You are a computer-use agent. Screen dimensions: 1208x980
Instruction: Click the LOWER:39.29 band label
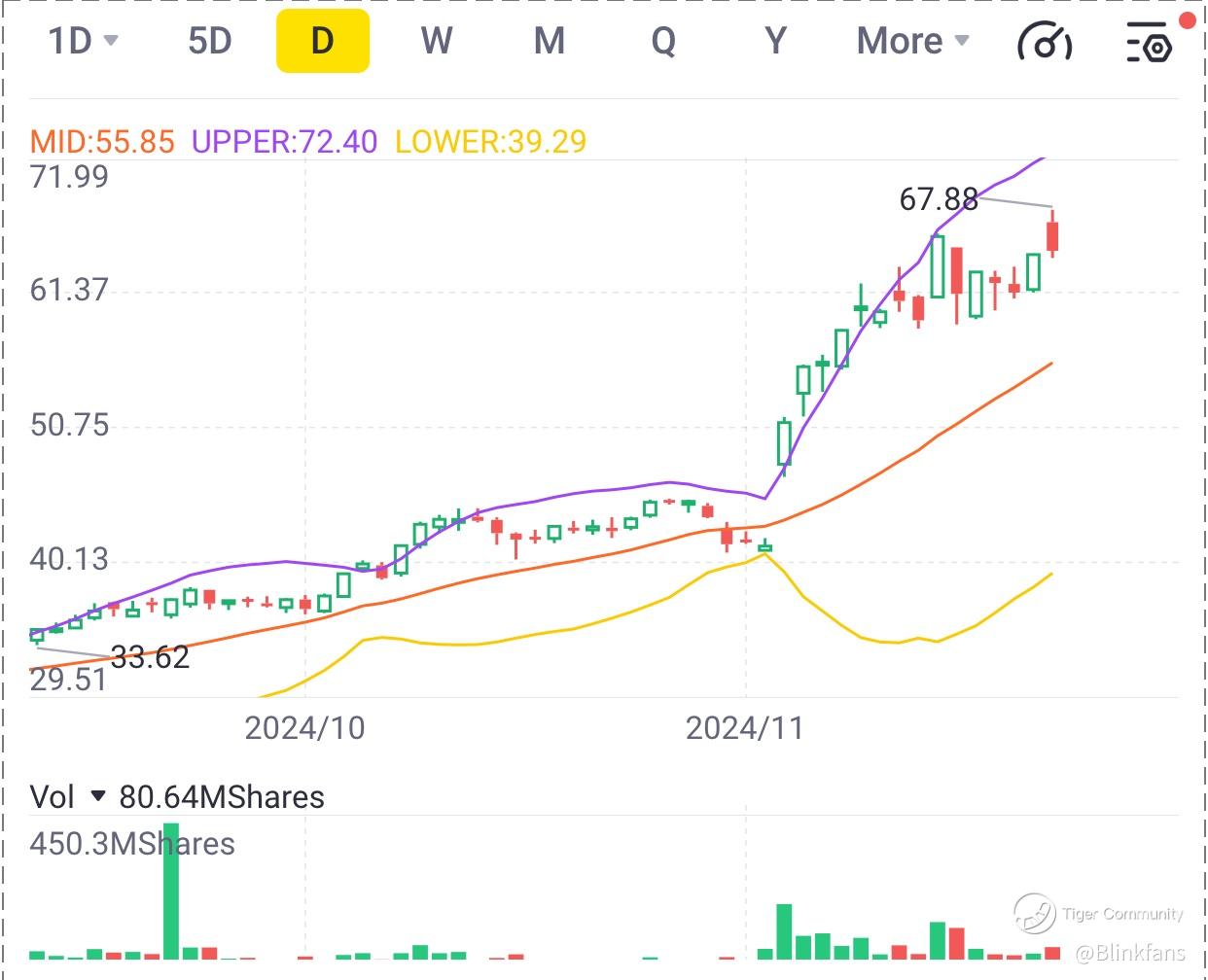pyautogui.click(x=491, y=142)
